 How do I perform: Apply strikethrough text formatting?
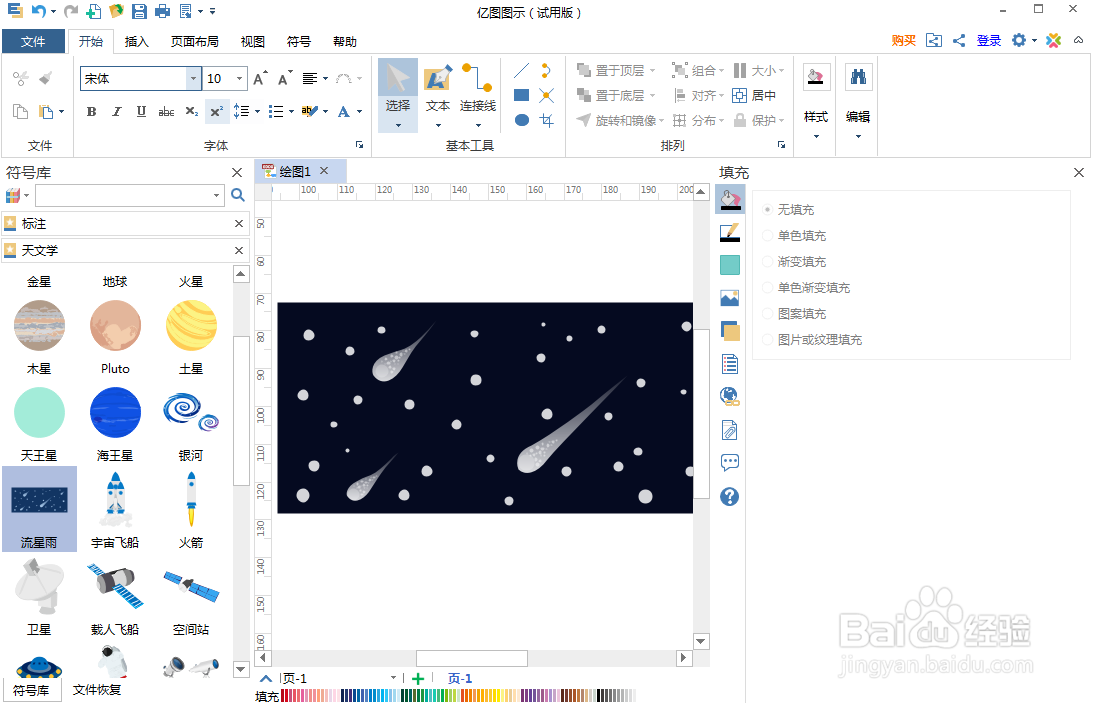(166, 112)
